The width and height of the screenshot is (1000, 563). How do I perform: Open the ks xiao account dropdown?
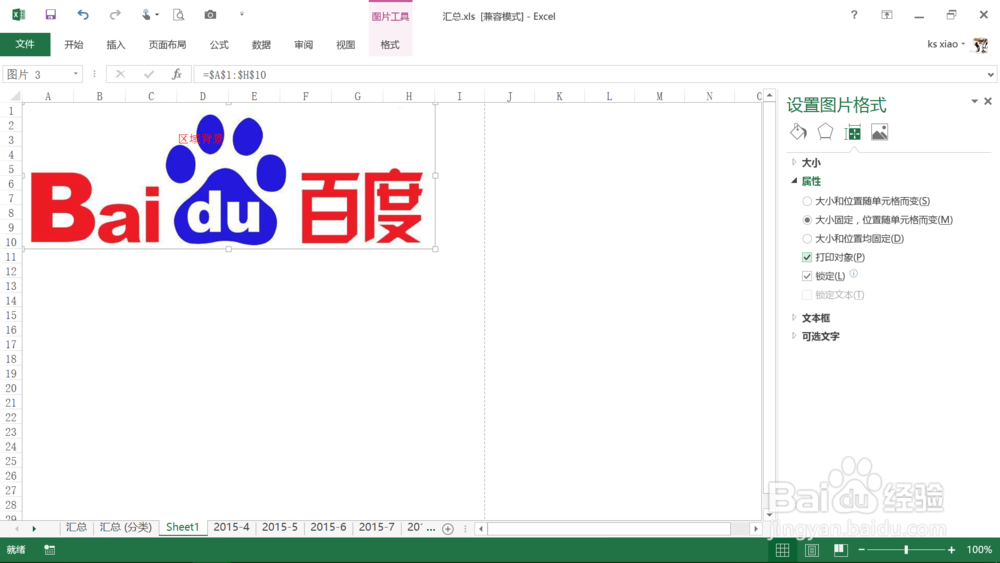pos(964,44)
